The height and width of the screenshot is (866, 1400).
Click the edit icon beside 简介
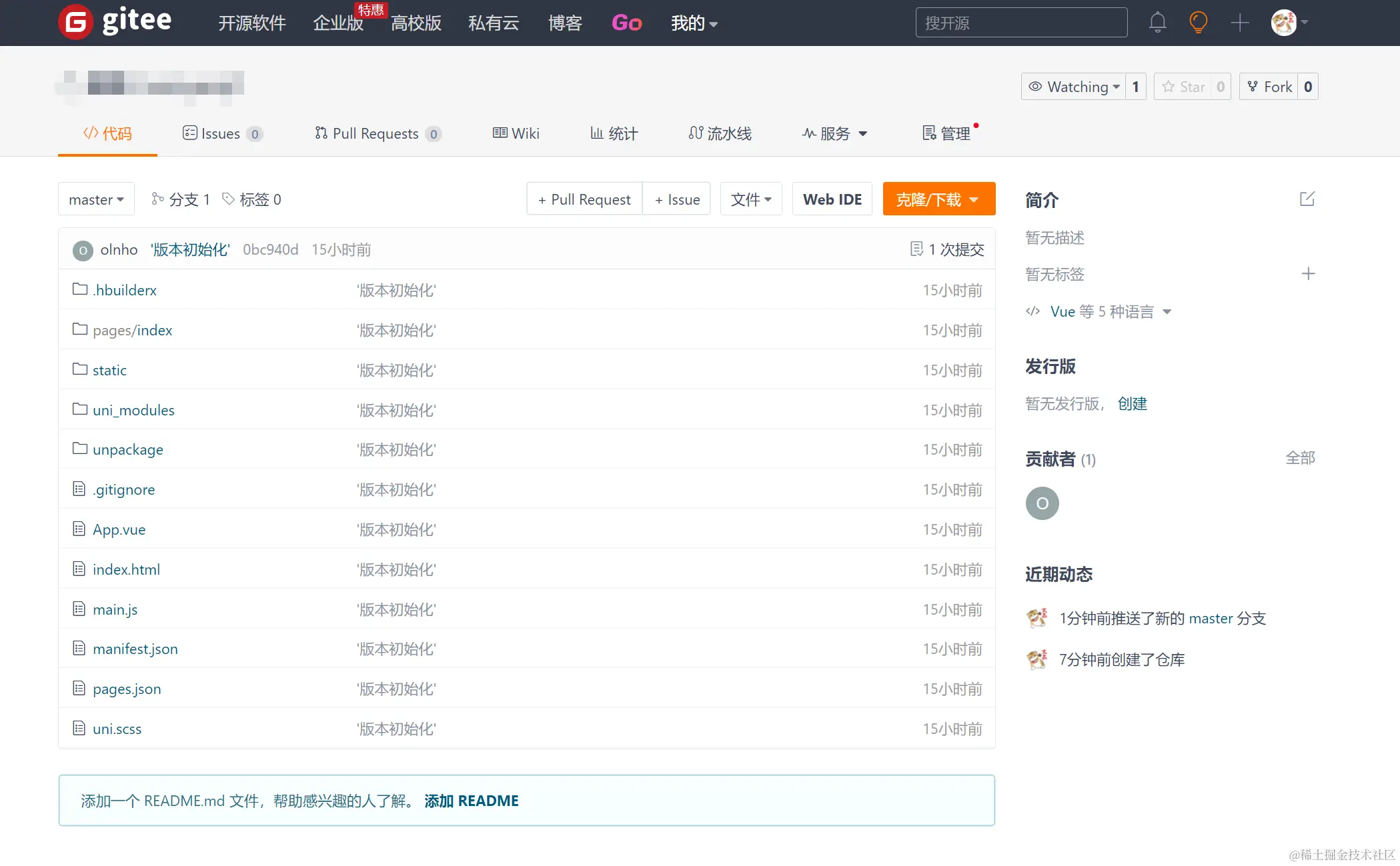point(1307,199)
